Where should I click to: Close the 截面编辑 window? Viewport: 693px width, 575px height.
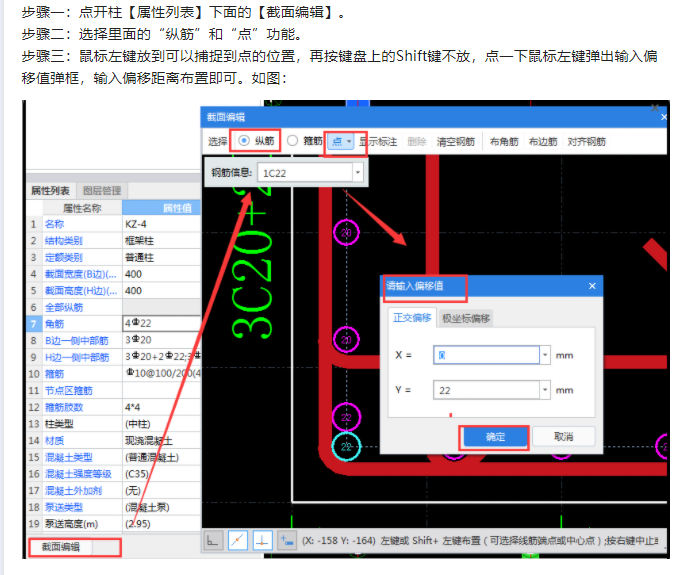(x=663, y=117)
